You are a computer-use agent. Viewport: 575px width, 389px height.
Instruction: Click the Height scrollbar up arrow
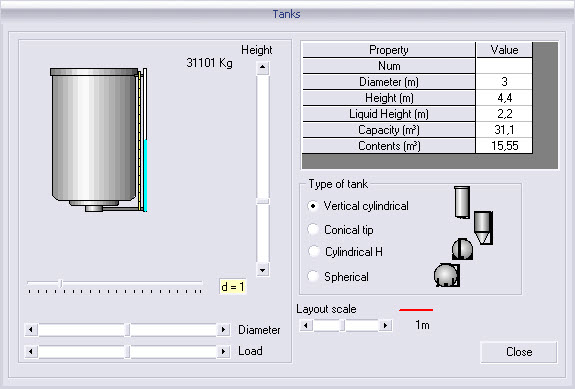(x=263, y=67)
